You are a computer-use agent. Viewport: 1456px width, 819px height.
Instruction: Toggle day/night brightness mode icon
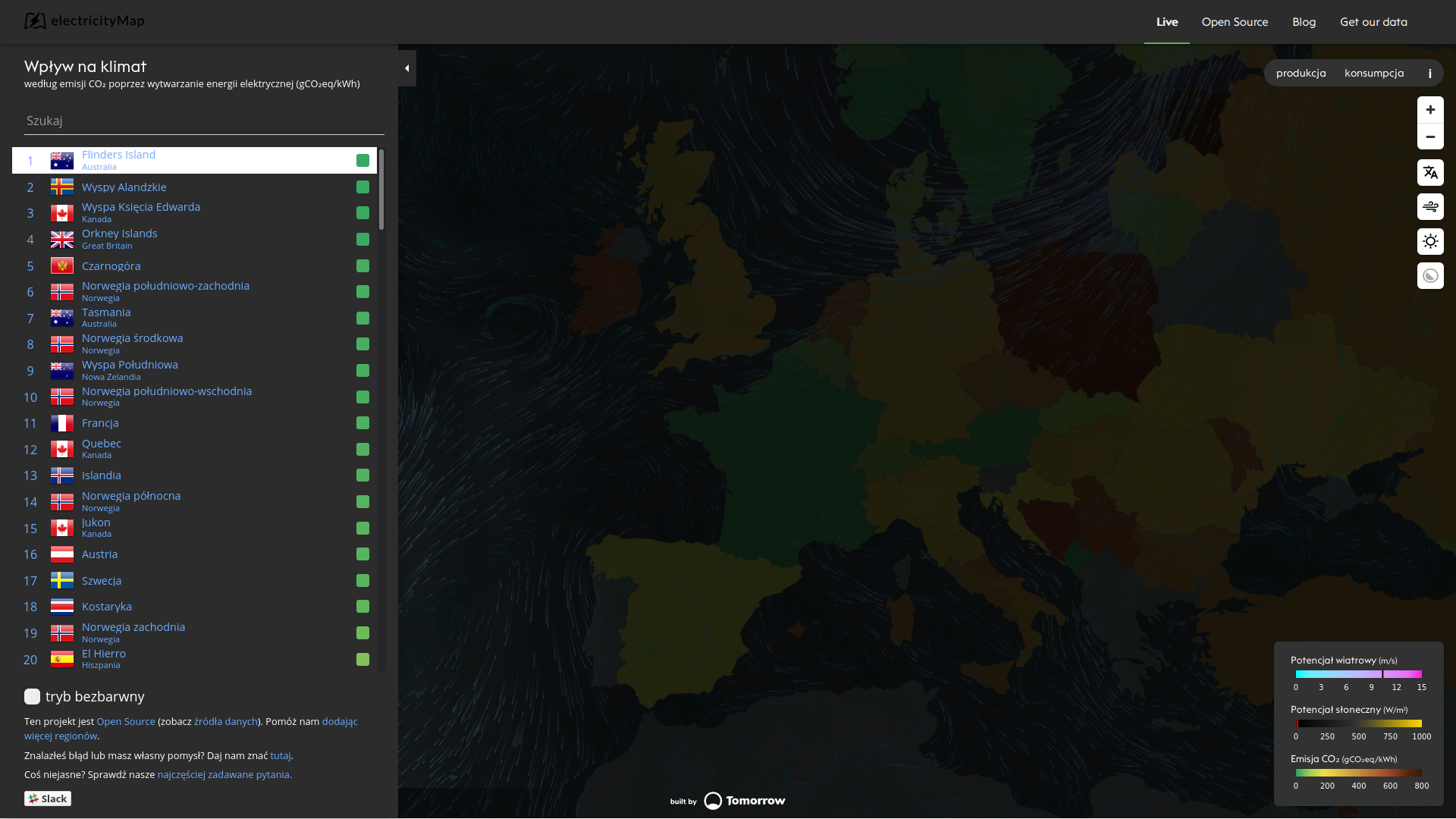pyautogui.click(x=1430, y=275)
